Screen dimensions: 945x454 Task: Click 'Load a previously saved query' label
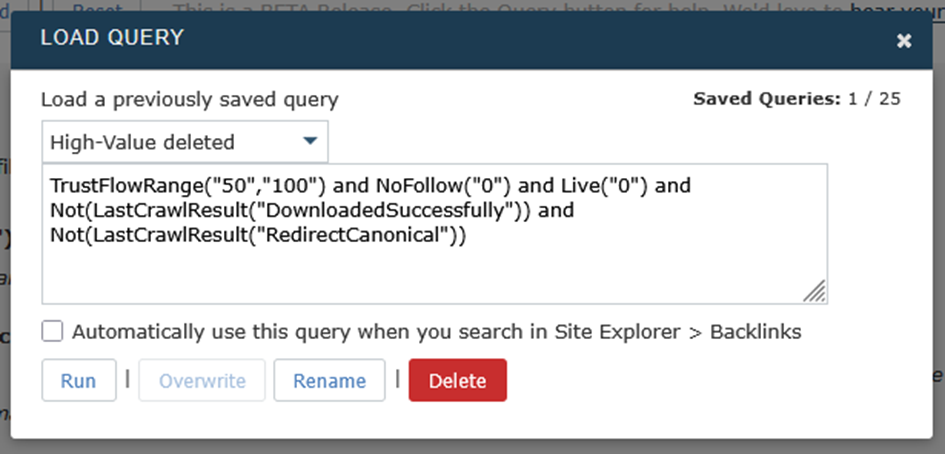tap(189, 99)
